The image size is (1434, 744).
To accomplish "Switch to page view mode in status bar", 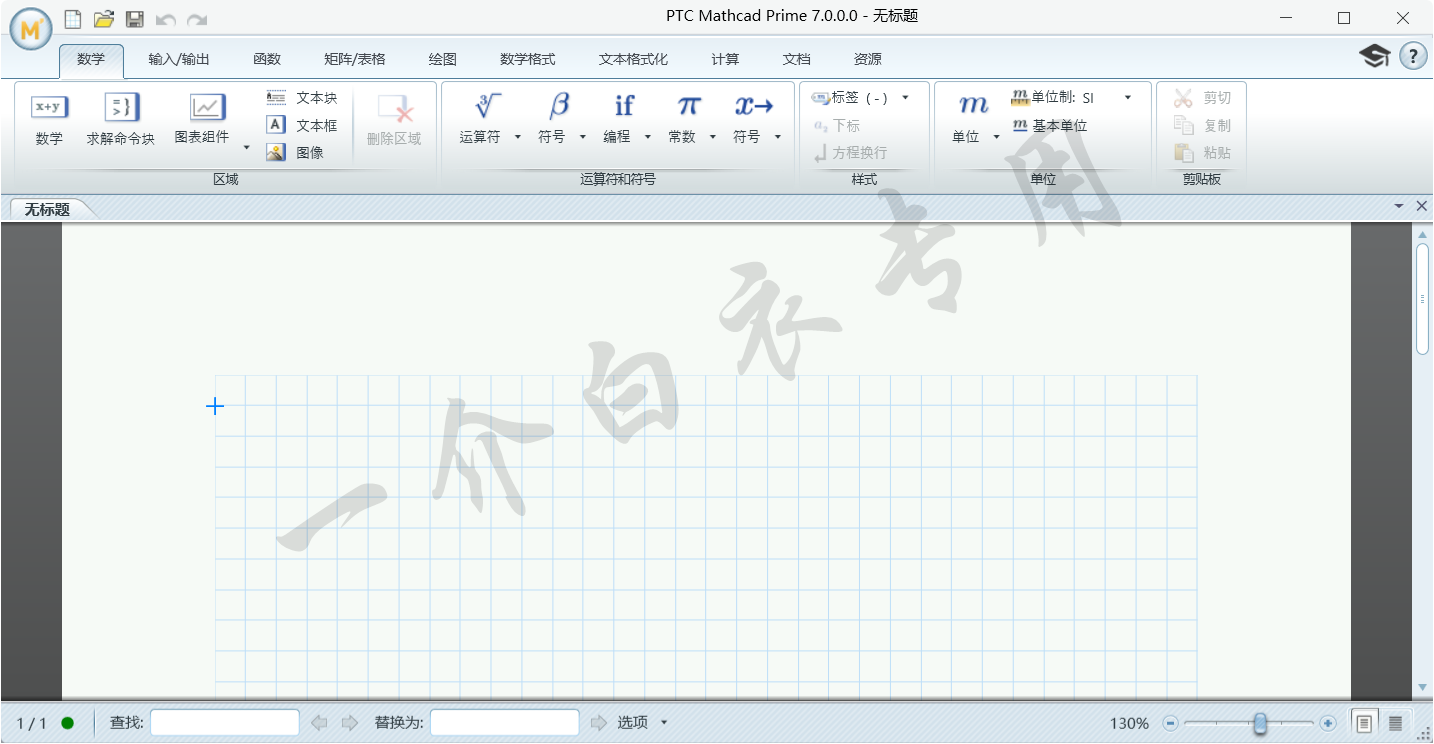I will coord(1364,723).
